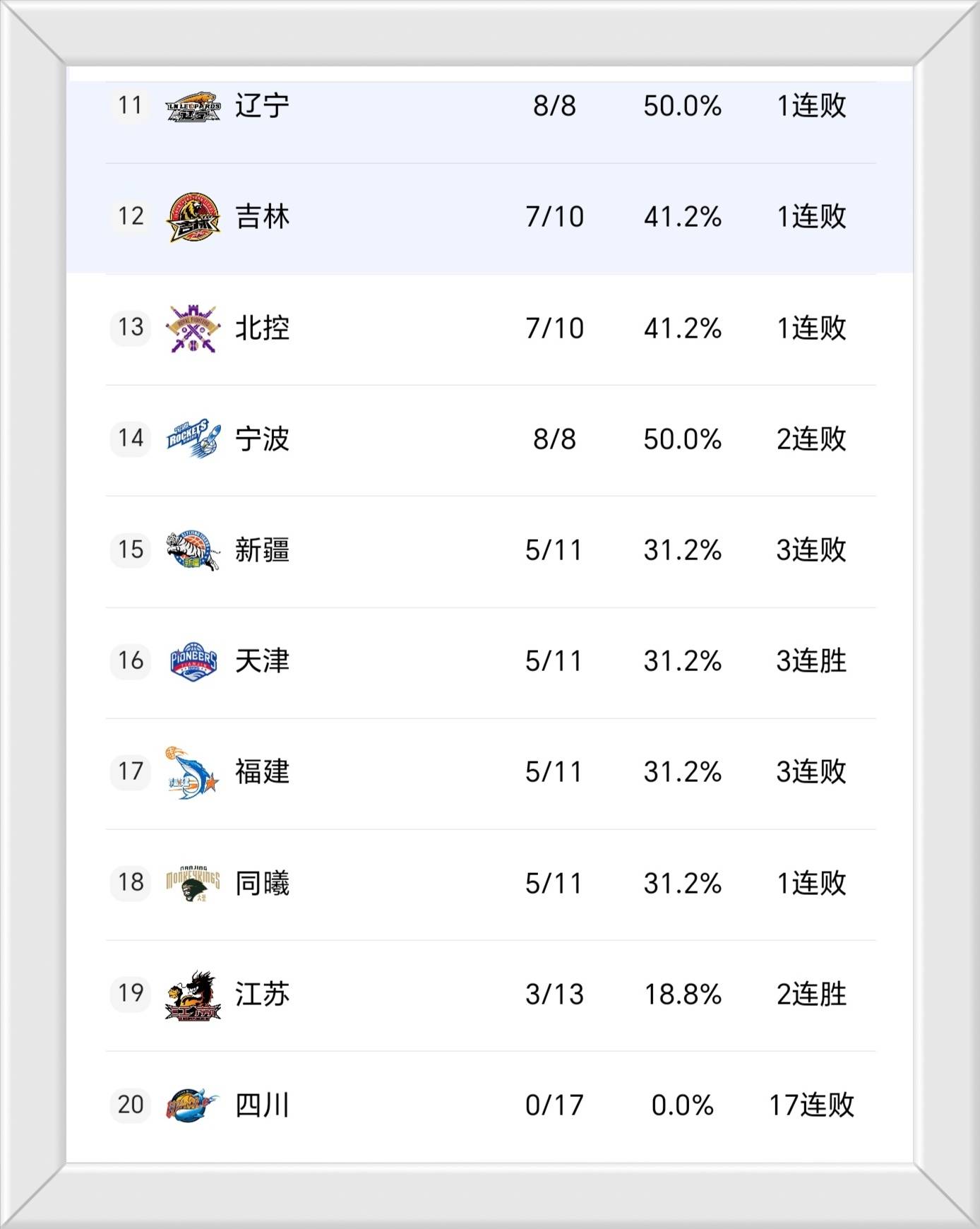This screenshot has height=1229, width=980.
Task: Click the Jilin tiger team logo
Action: (193, 217)
